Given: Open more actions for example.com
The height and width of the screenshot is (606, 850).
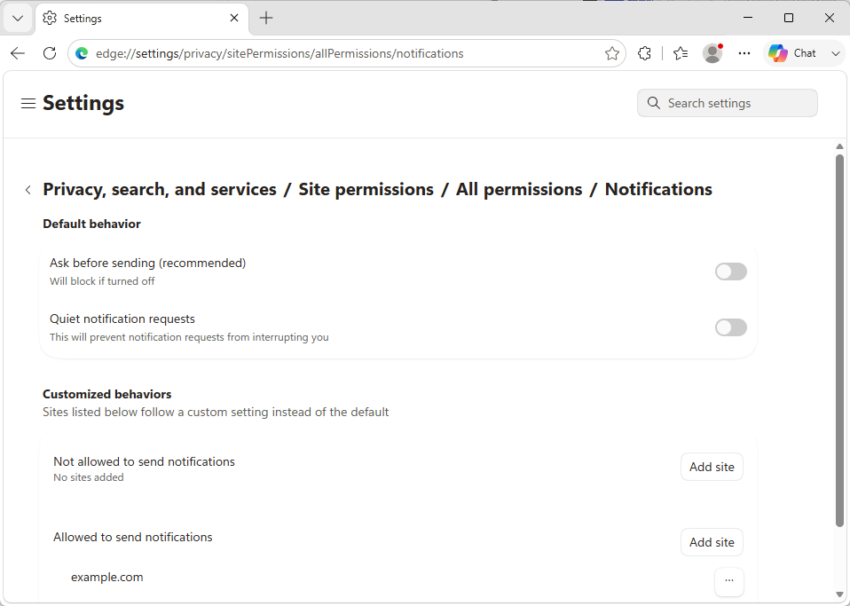Looking at the screenshot, I should tap(729, 581).
